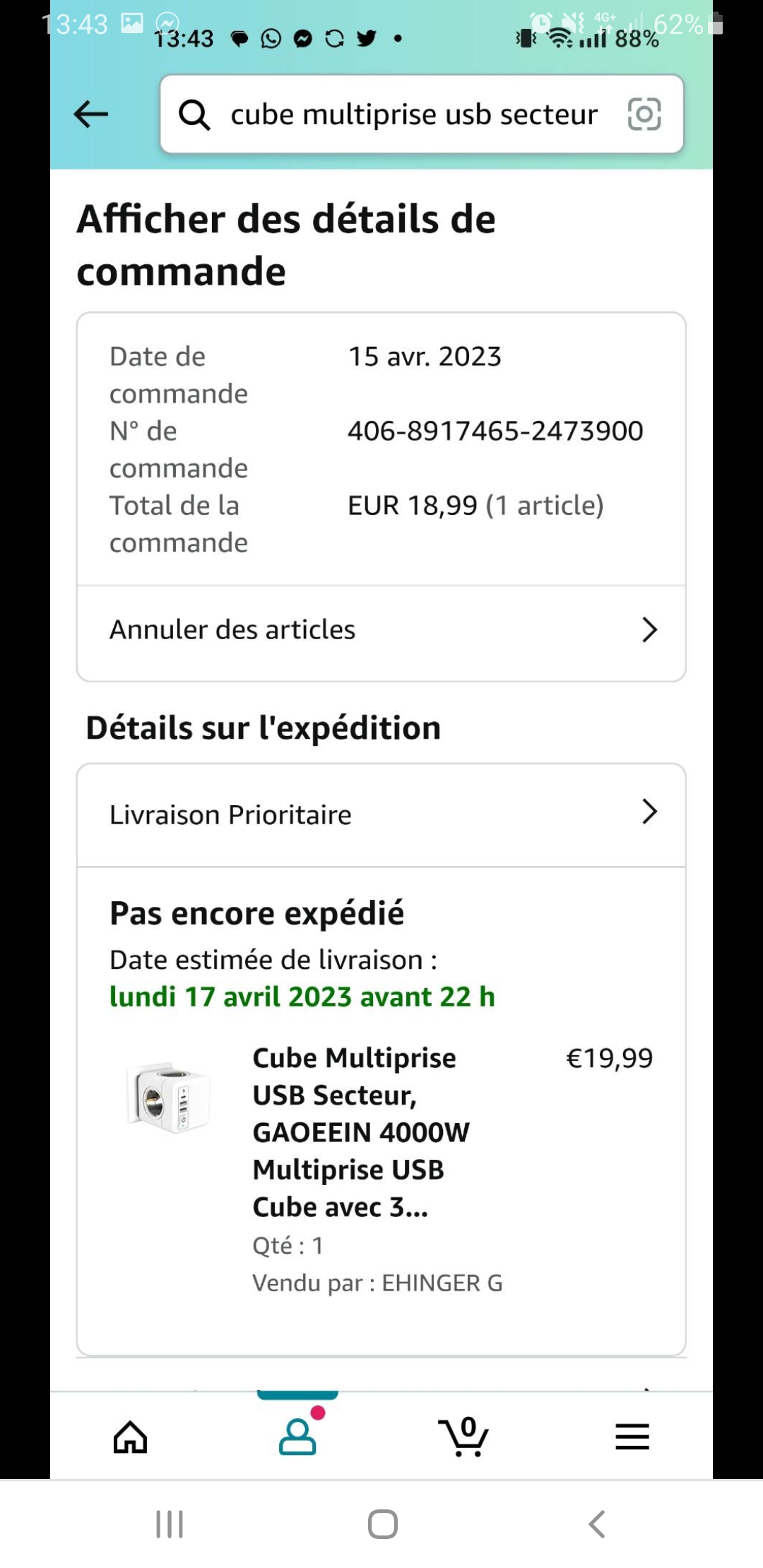
Task: Tap the magnifying glass search icon
Action: (x=194, y=114)
